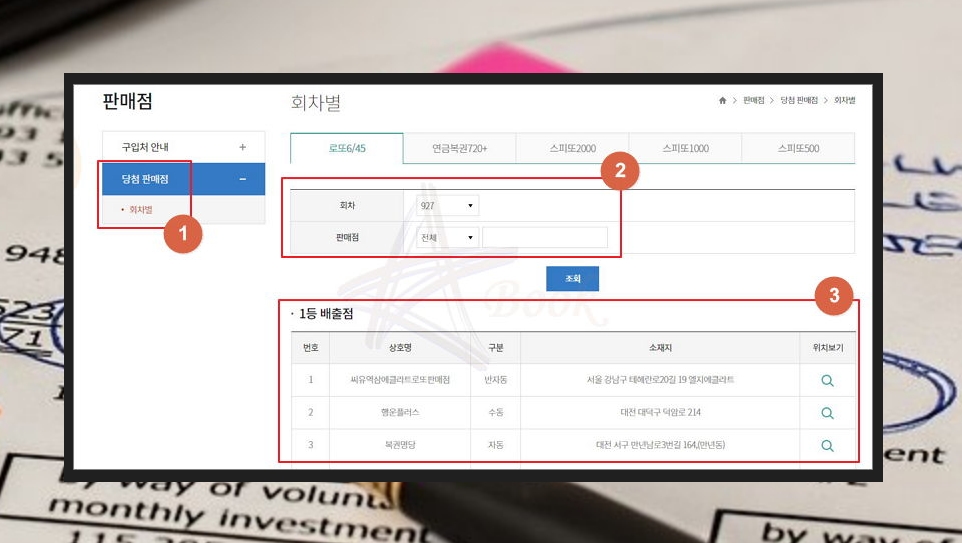Screen dimensions: 962x543
Task: Click 회차별 in the breadcrumb
Action: (844, 100)
